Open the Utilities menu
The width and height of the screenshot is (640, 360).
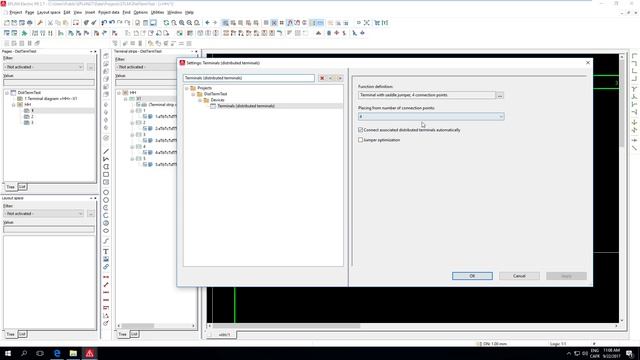coord(157,13)
